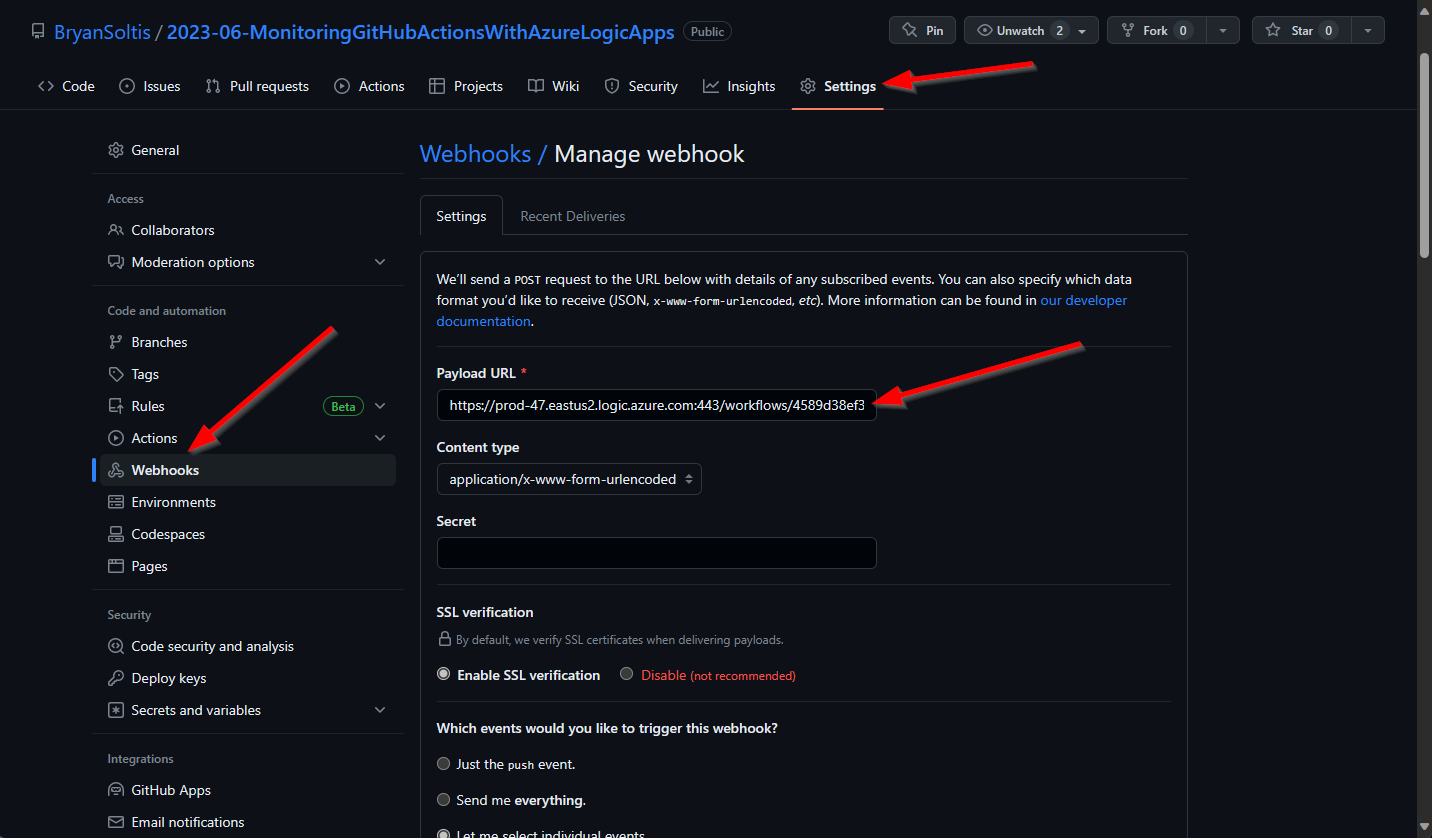Choose the Send me everything option
The image size is (1432, 838).
coord(444,800)
